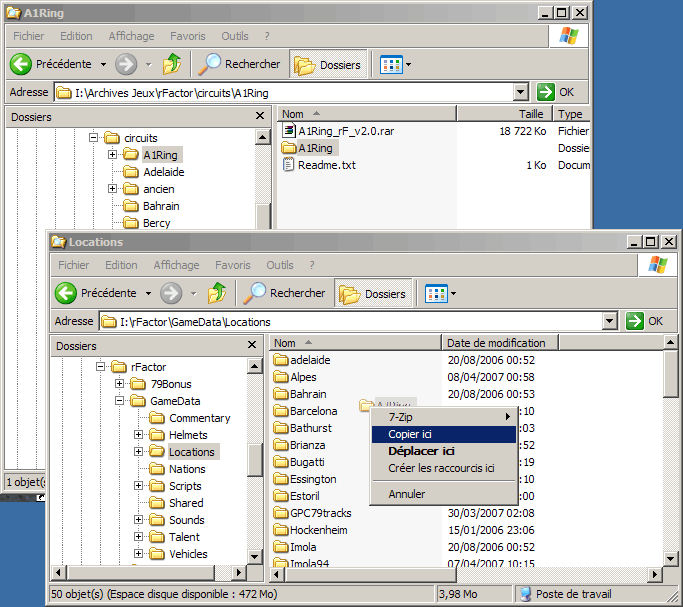Select Brianza folder in Locations list
Viewport: 683px width, 607px height.
click(x=300, y=445)
